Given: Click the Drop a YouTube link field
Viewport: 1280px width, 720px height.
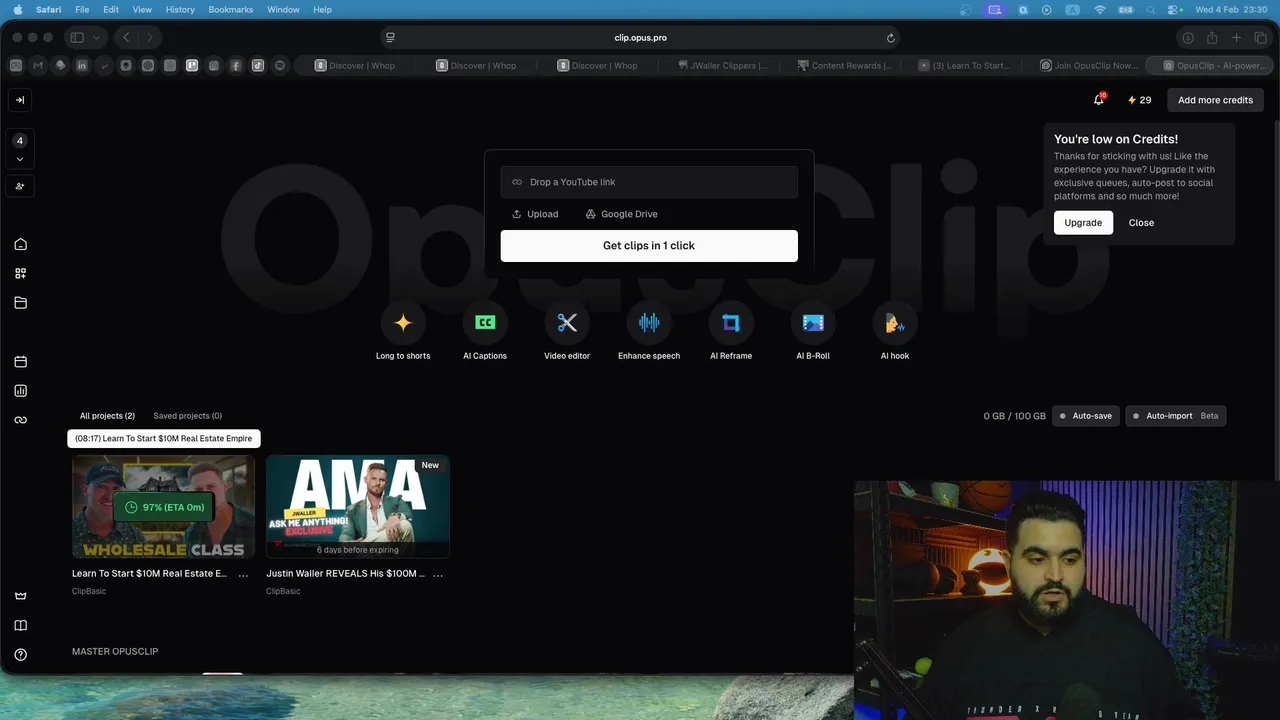Looking at the screenshot, I should pyautogui.click(x=649, y=182).
